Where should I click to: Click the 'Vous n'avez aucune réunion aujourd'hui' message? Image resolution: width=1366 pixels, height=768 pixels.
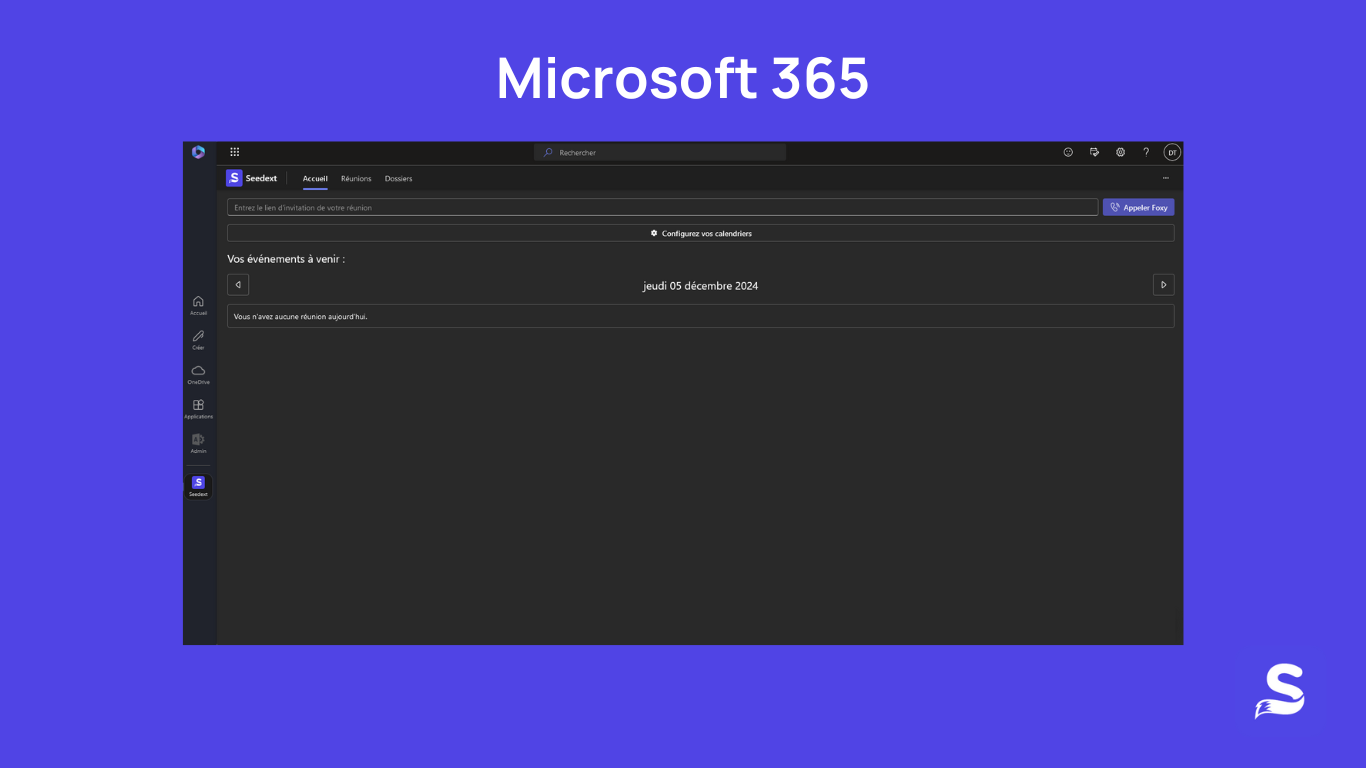[x=700, y=316]
